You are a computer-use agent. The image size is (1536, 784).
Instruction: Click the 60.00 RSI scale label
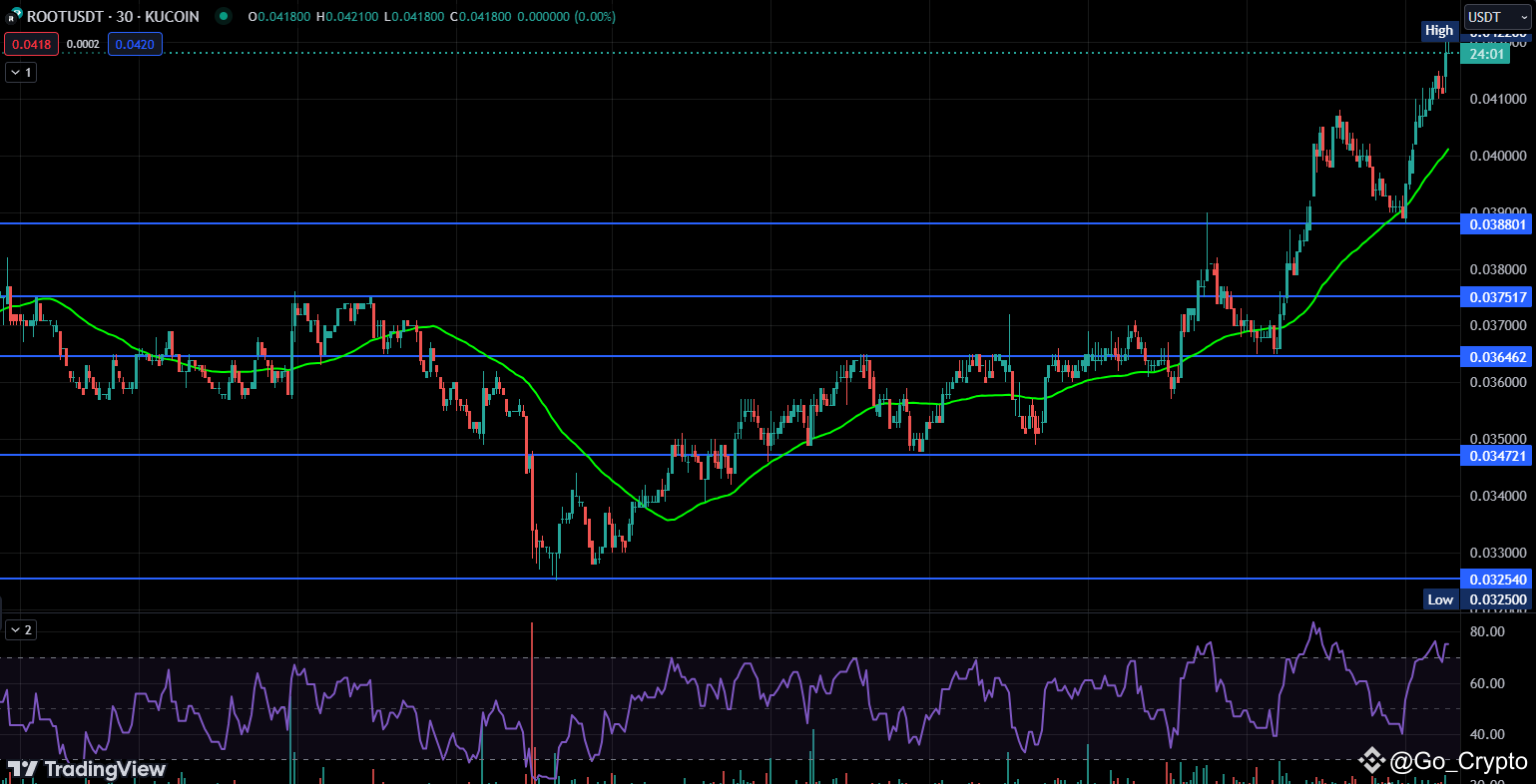[x=1487, y=683]
